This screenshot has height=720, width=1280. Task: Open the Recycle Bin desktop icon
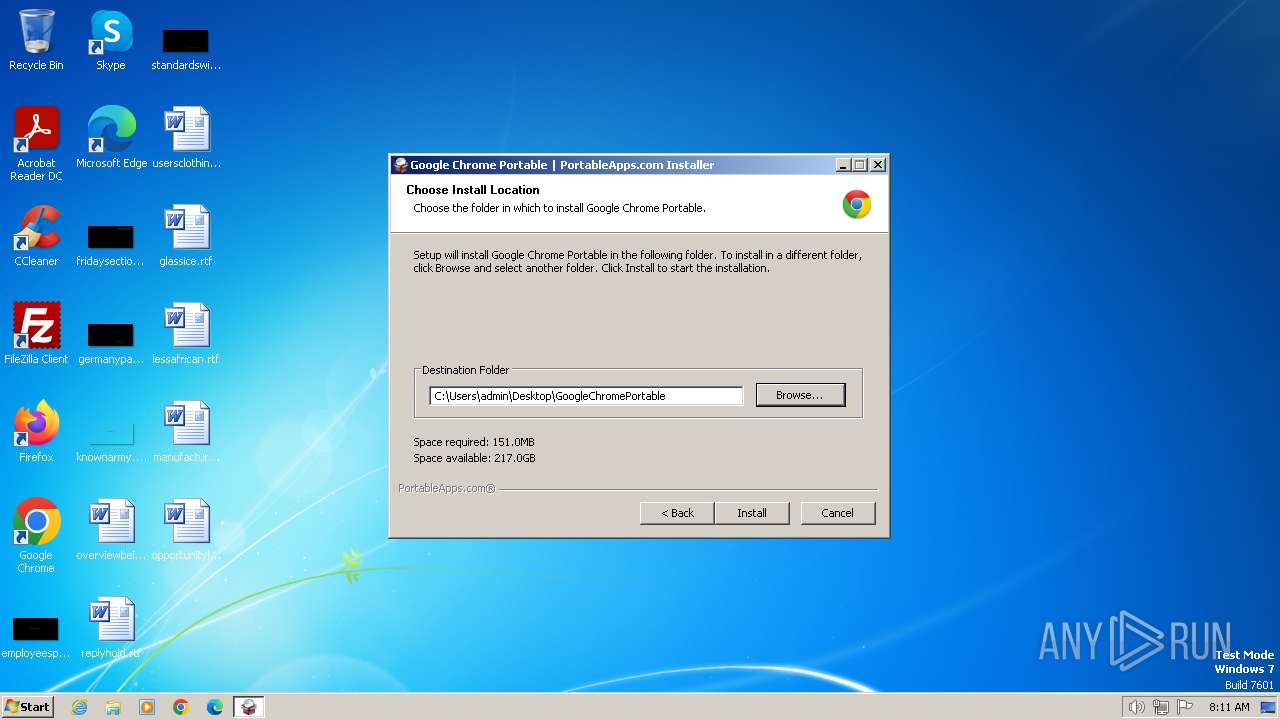(x=36, y=40)
